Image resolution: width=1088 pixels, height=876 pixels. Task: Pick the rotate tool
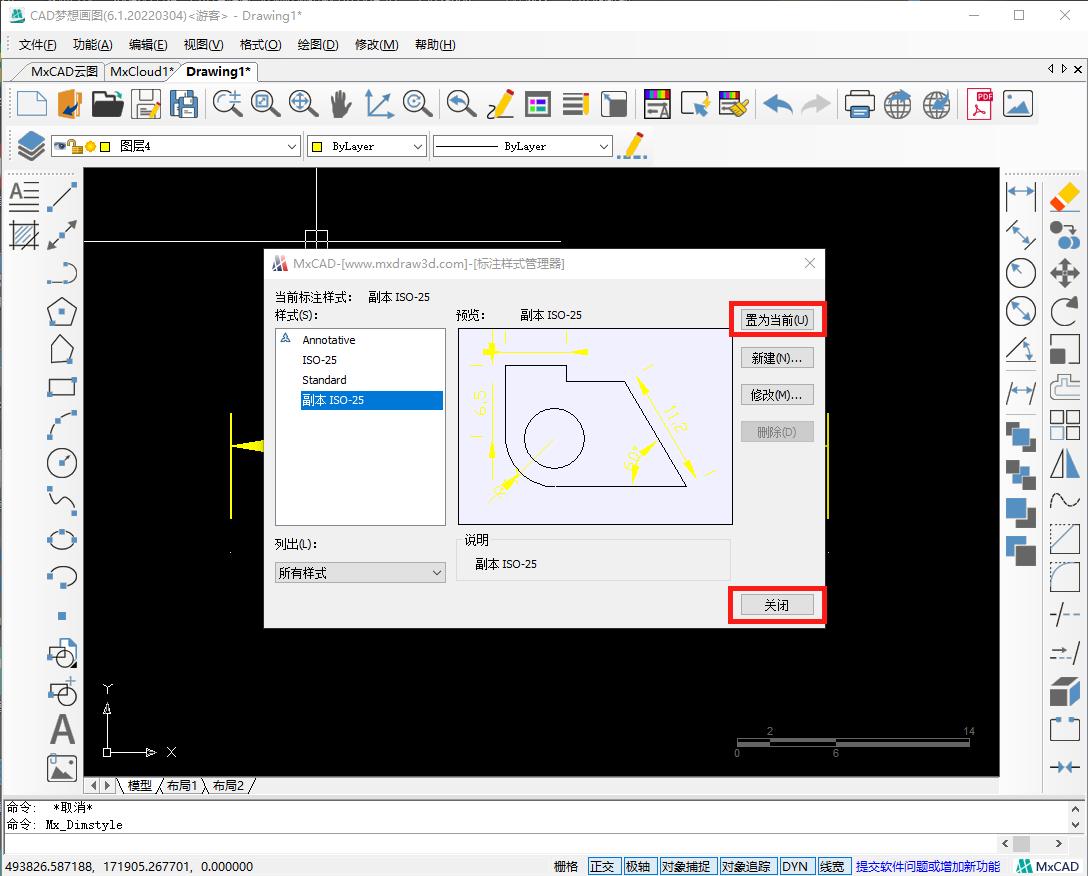(1064, 311)
